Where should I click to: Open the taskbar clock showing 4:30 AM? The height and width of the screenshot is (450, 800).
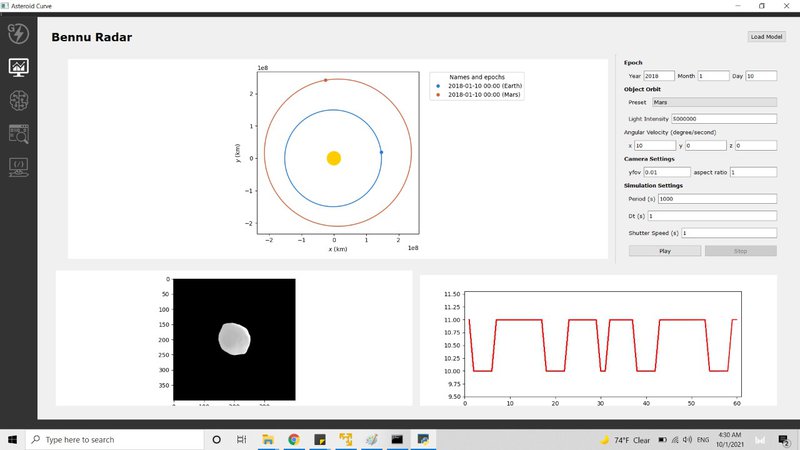point(730,440)
